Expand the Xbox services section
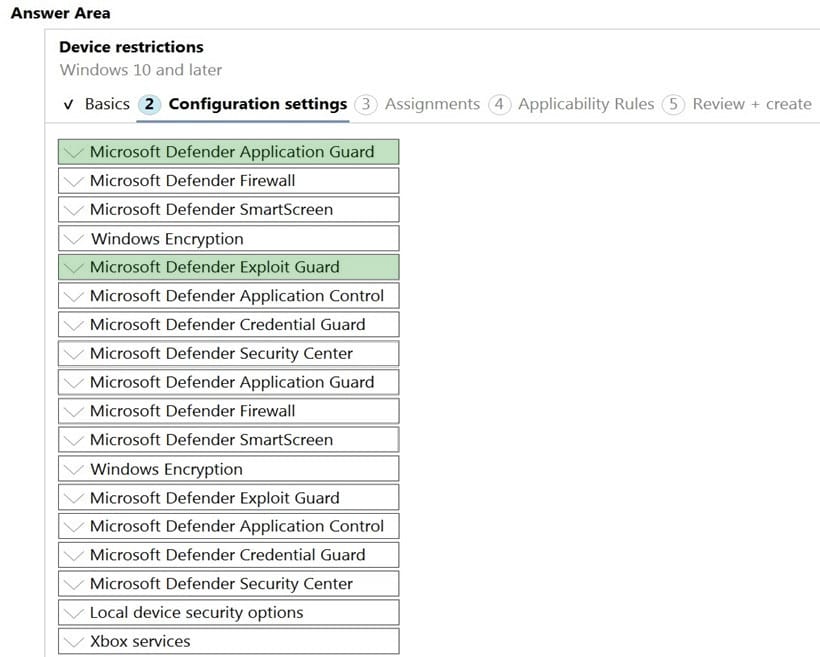Image resolution: width=820 pixels, height=657 pixels. pyautogui.click(x=229, y=641)
